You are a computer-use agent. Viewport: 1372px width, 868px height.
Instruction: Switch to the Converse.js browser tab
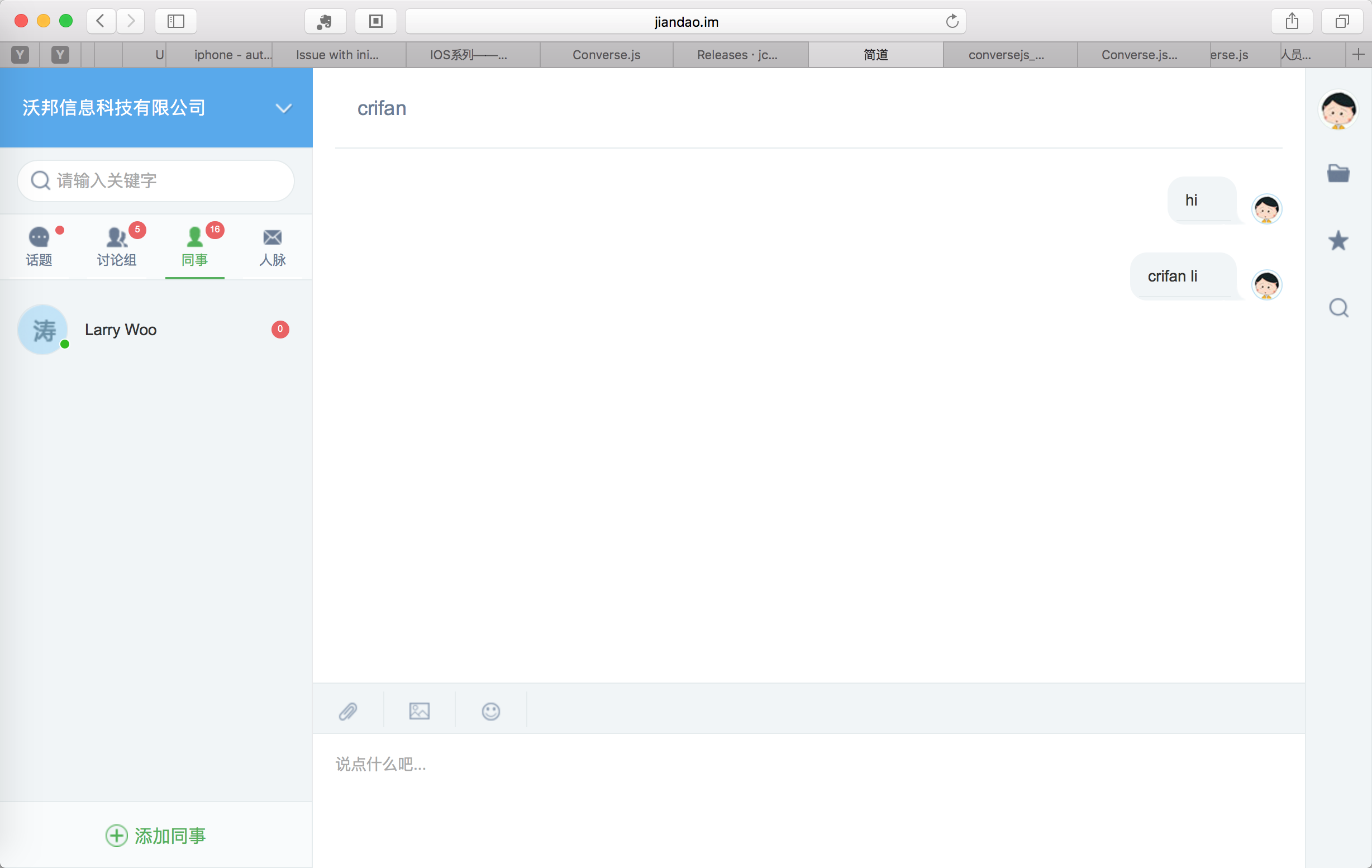tap(606, 55)
